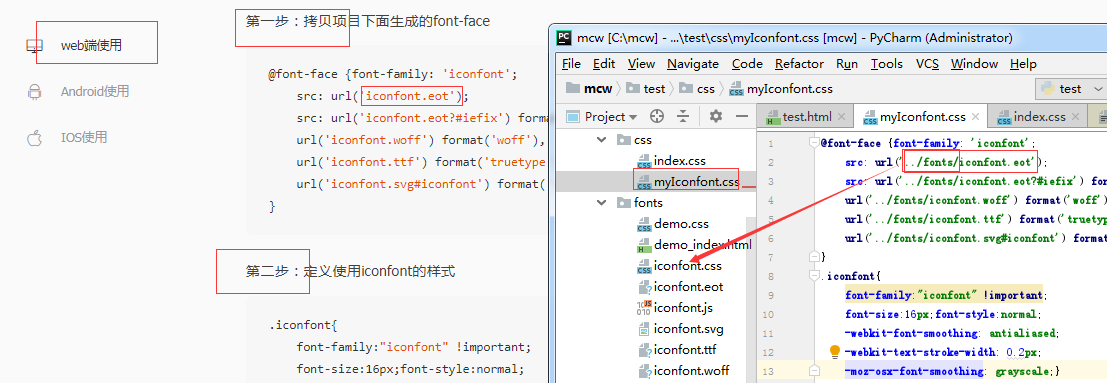Collapse the css folder in project tree

click(x=602, y=140)
